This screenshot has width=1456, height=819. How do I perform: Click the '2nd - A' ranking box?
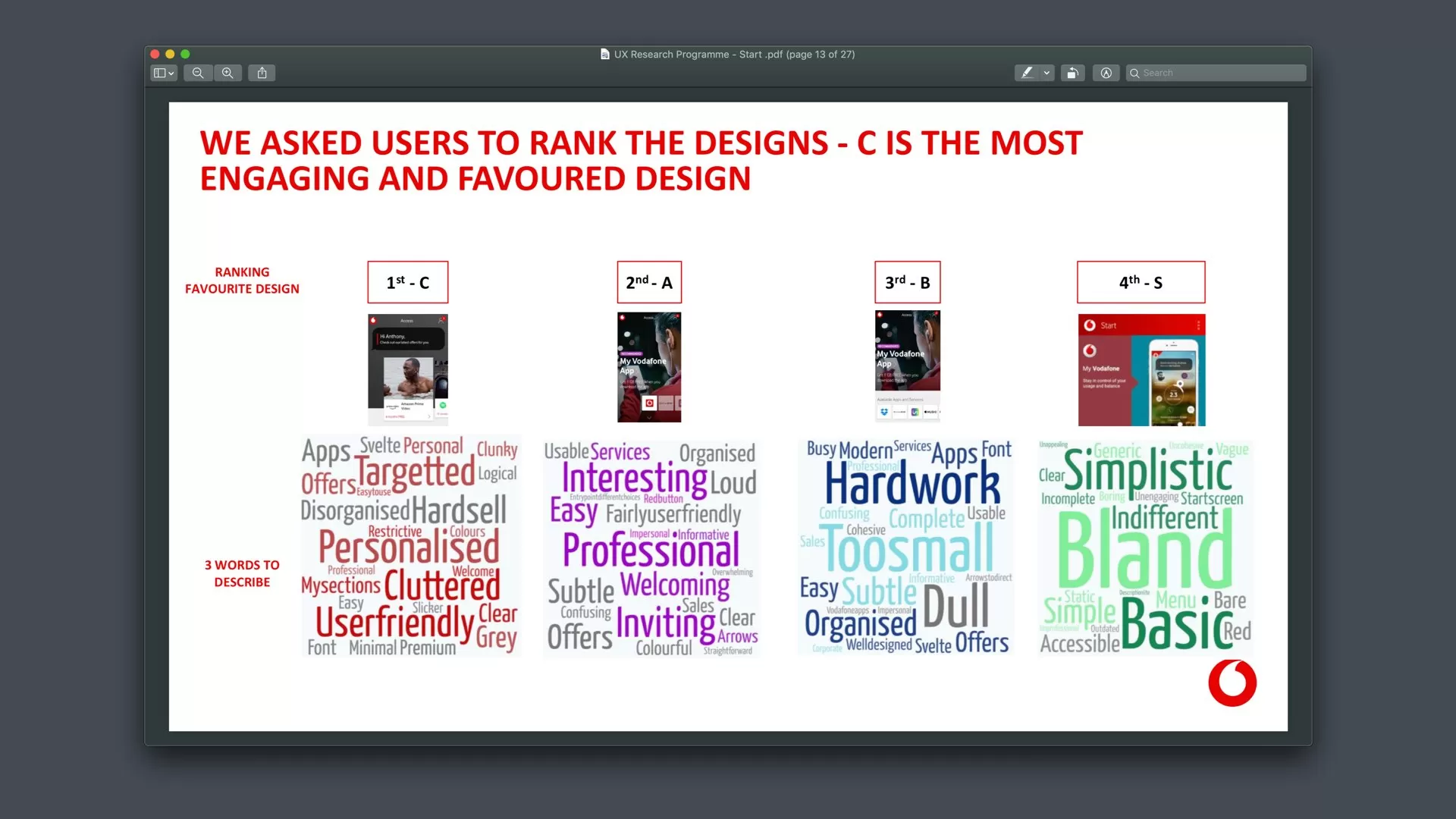649,282
